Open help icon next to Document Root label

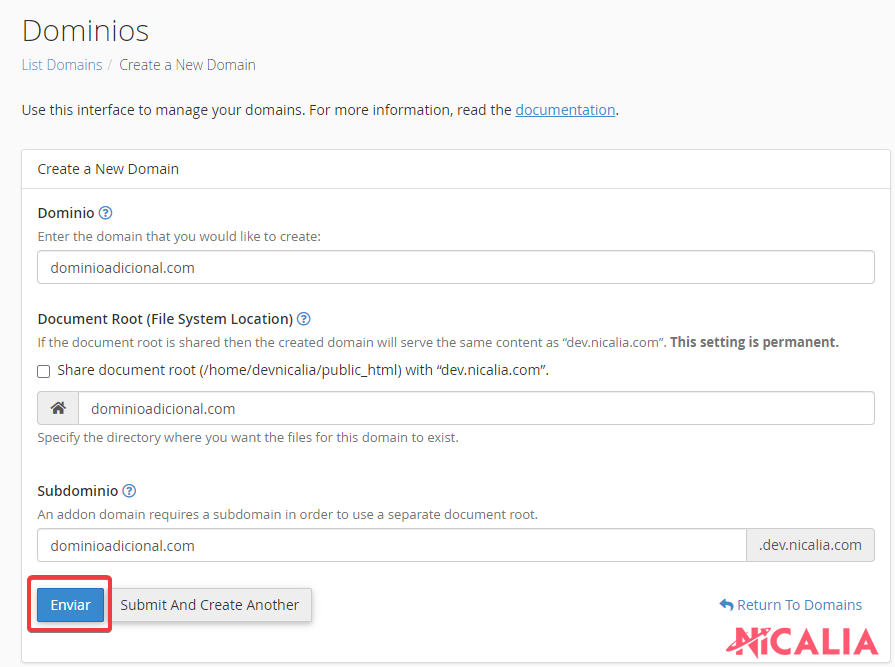(304, 319)
